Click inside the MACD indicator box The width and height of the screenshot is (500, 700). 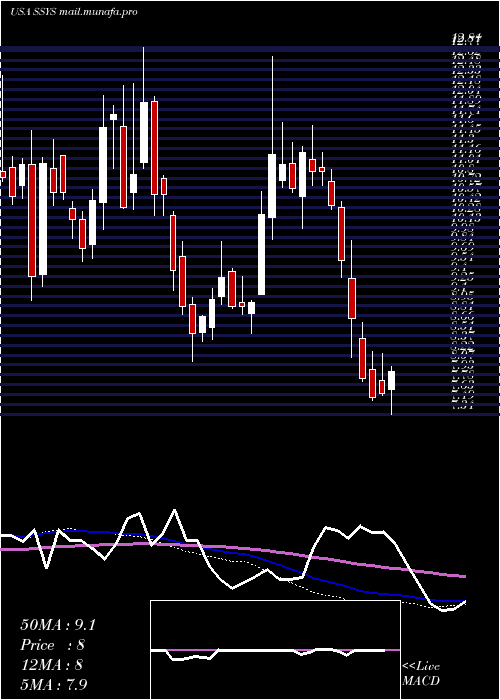coord(275,650)
